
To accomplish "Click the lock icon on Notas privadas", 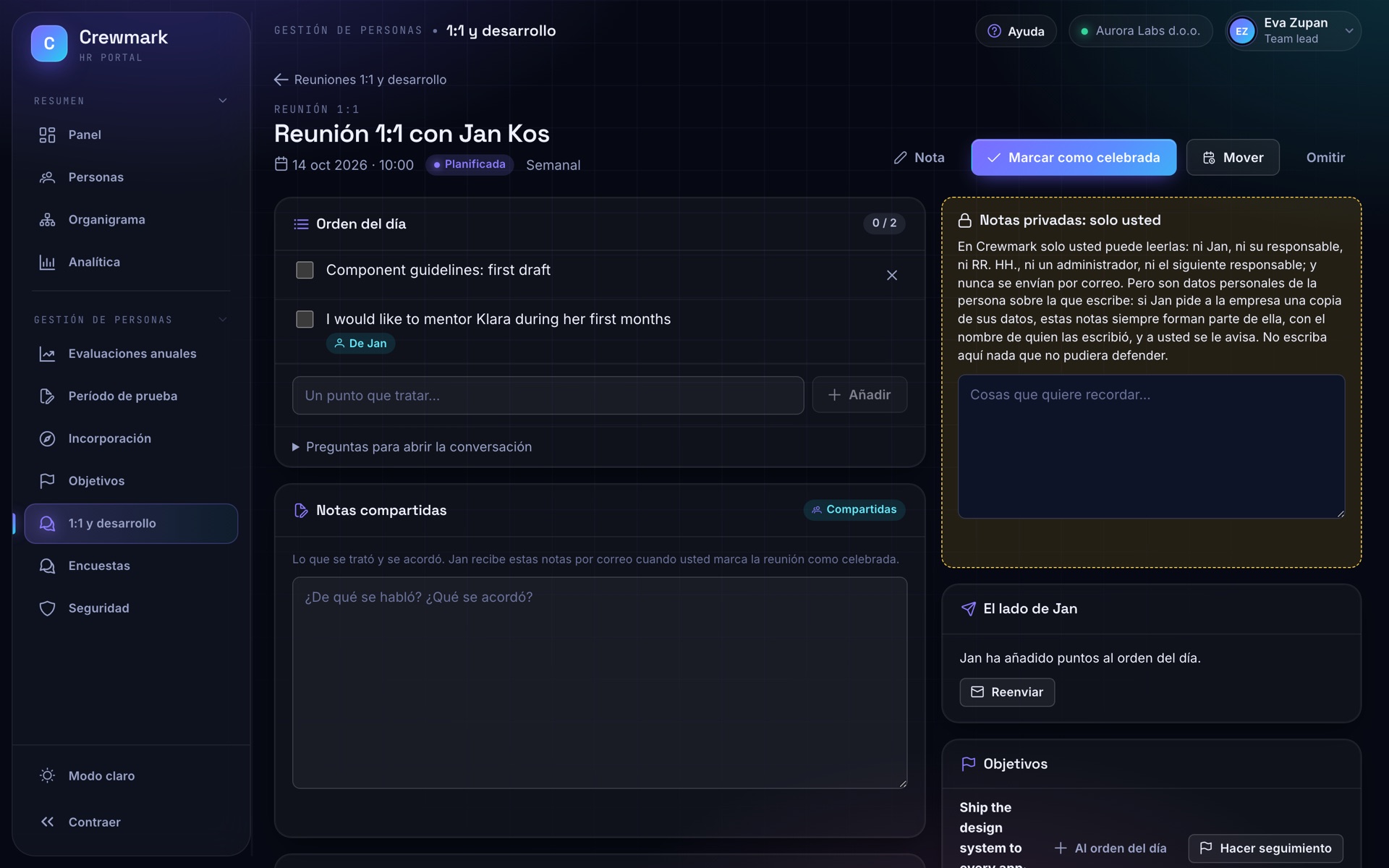I will pos(964,221).
